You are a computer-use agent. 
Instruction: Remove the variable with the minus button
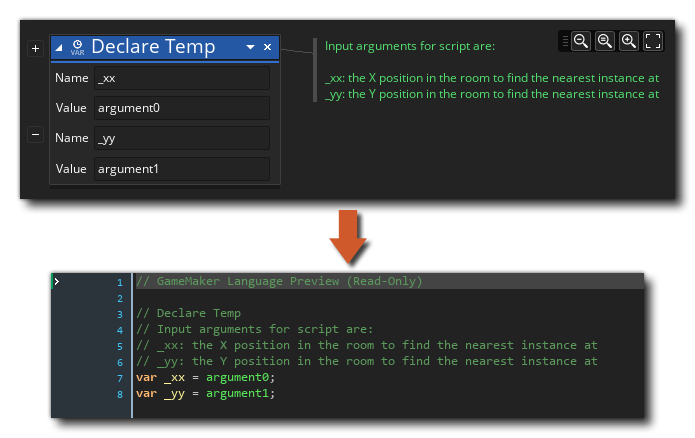36,134
